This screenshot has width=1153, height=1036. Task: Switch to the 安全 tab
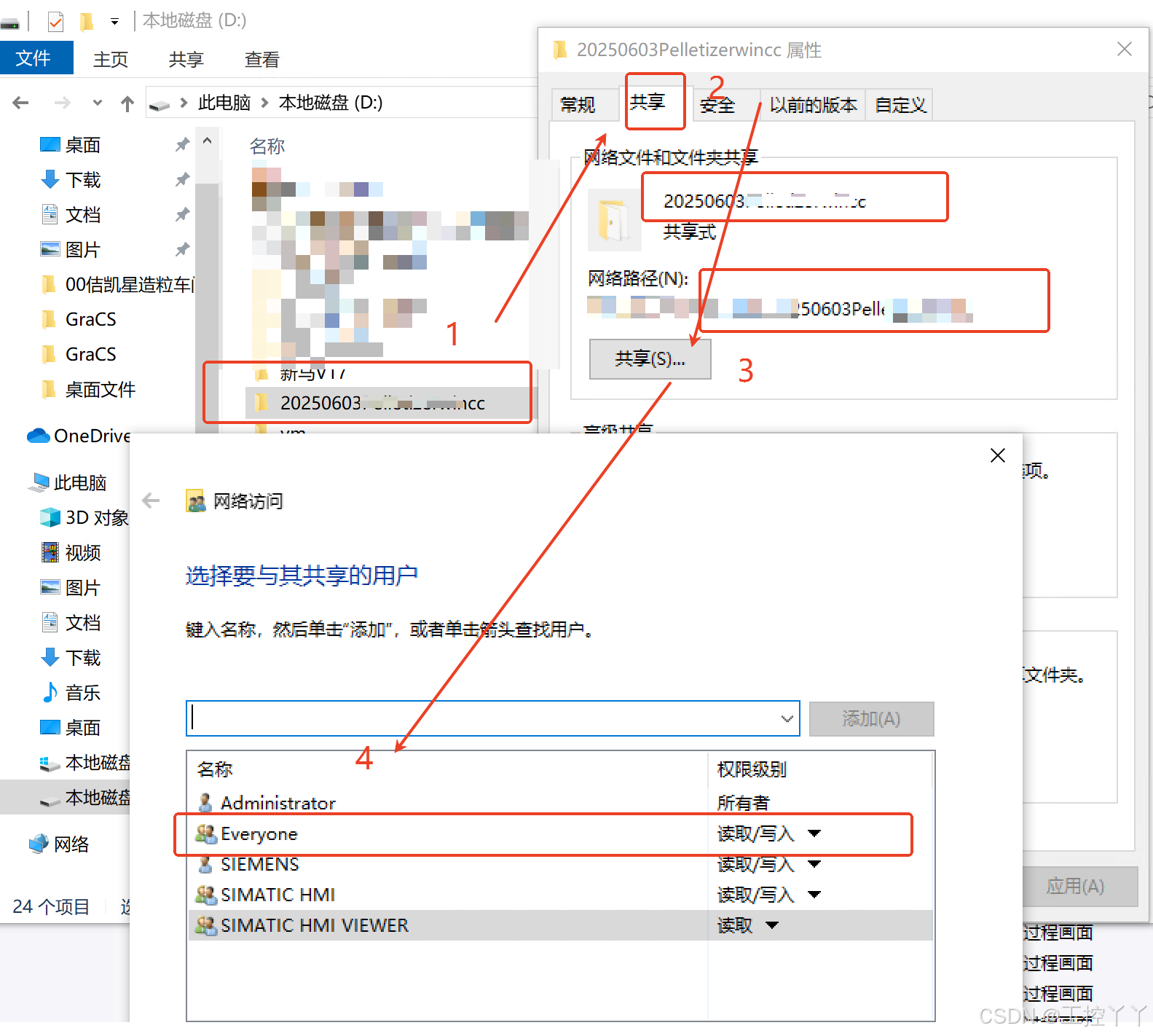[x=717, y=106]
